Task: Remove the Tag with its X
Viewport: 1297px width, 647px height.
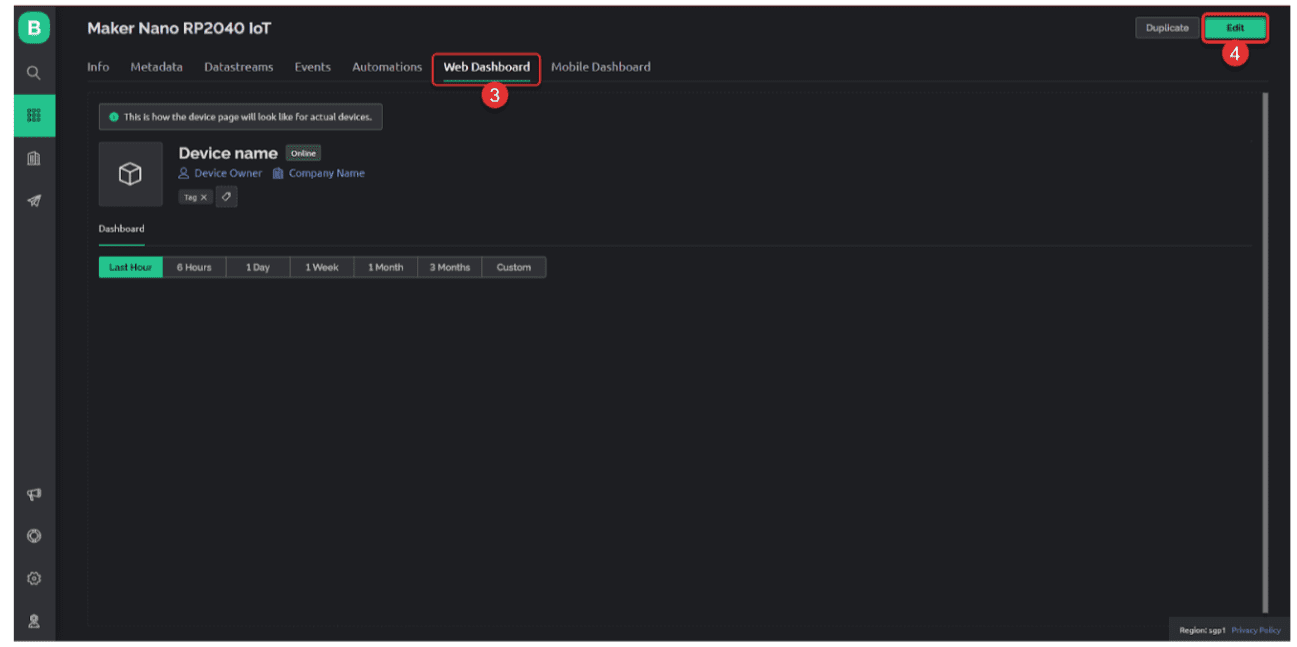Action: tap(204, 197)
